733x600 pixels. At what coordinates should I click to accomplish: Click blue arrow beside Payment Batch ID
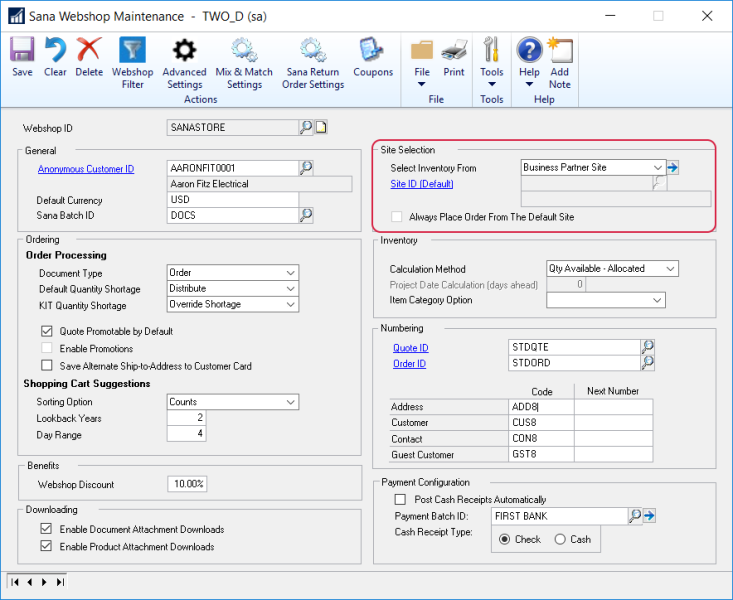click(649, 516)
